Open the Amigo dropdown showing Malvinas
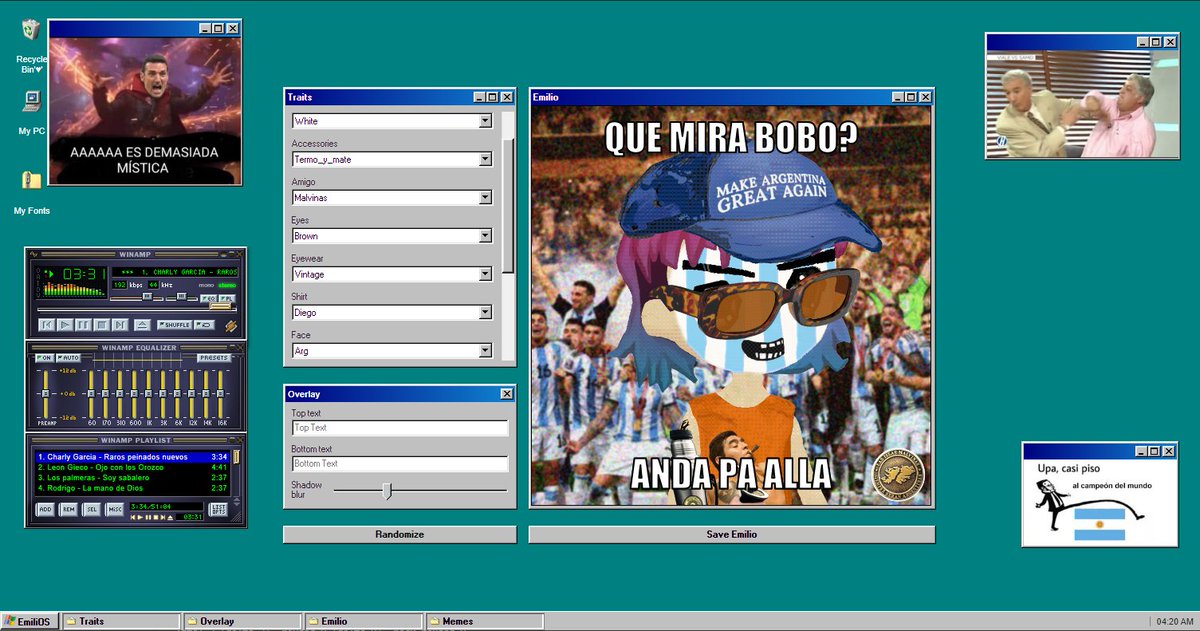Viewport: 1200px width, 631px height. coord(392,198)
